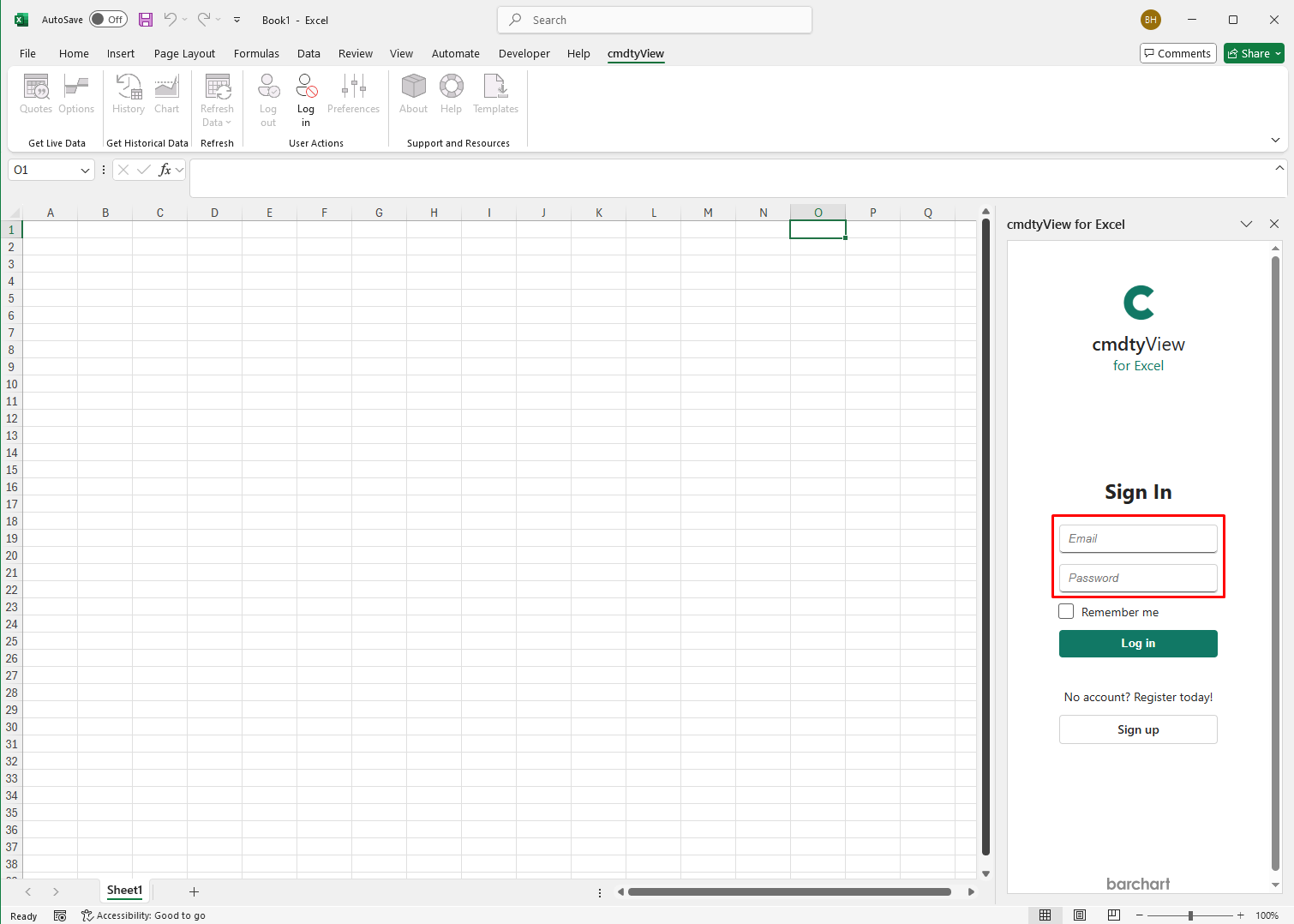Open the File tab

27,53
